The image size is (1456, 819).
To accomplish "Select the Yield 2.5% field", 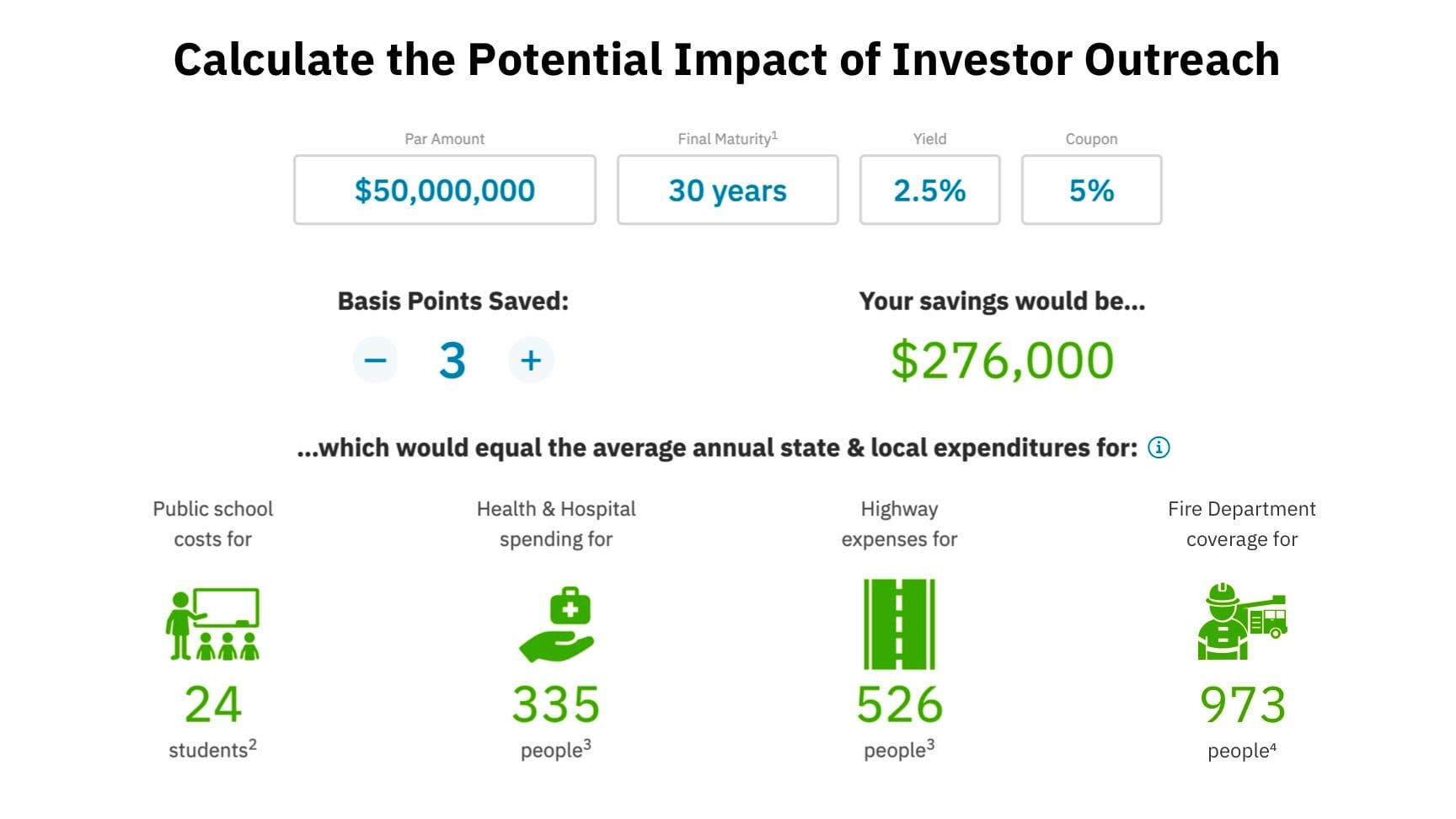I will pyautogui.click(x=930, y=190).
